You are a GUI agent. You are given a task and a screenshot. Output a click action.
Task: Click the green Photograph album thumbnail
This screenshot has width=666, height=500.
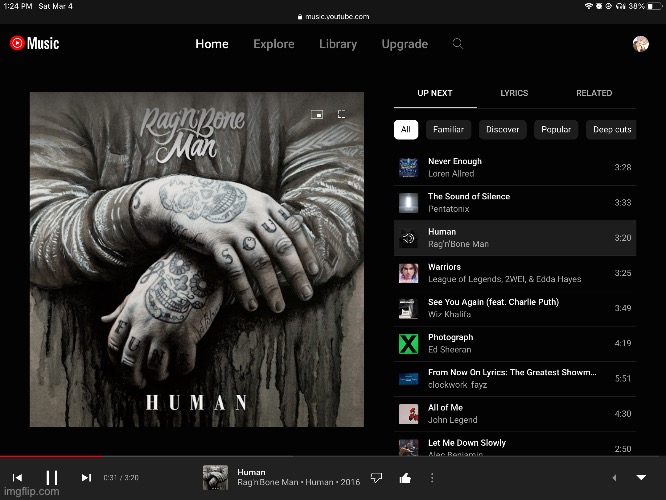(x=409, y=344)
